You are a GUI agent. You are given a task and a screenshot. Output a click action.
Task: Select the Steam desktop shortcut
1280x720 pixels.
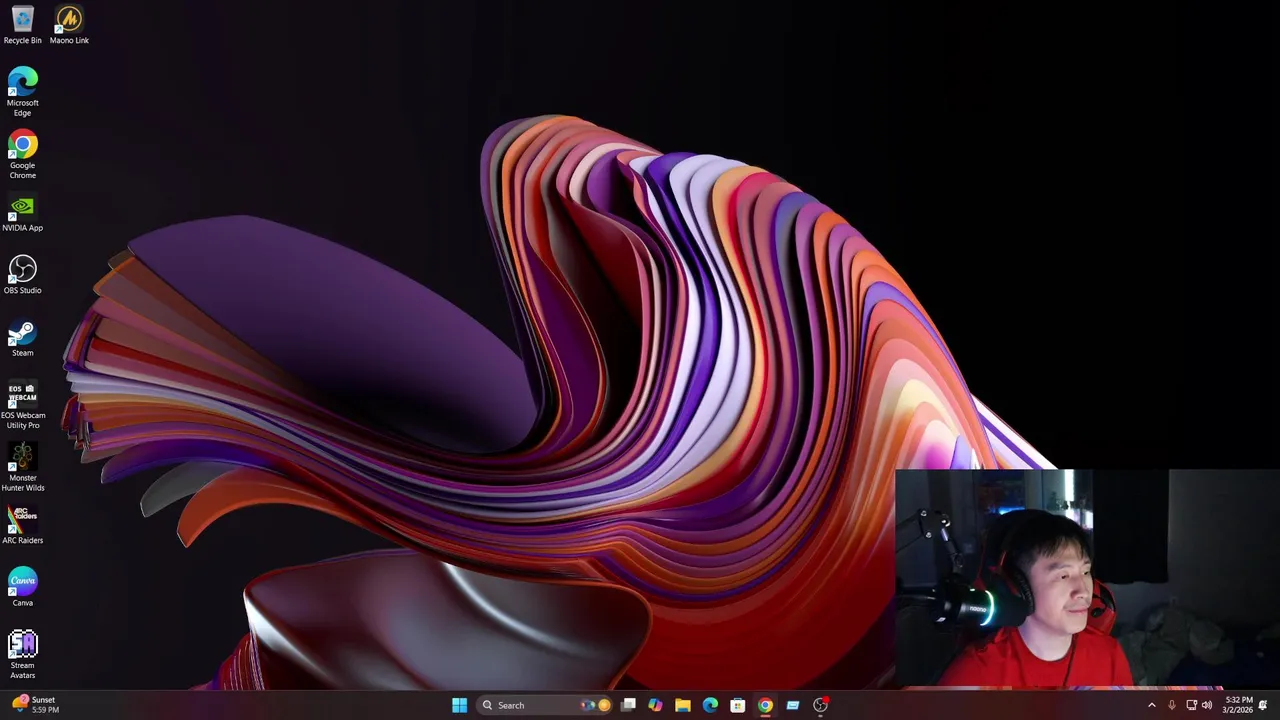(22, 338)
